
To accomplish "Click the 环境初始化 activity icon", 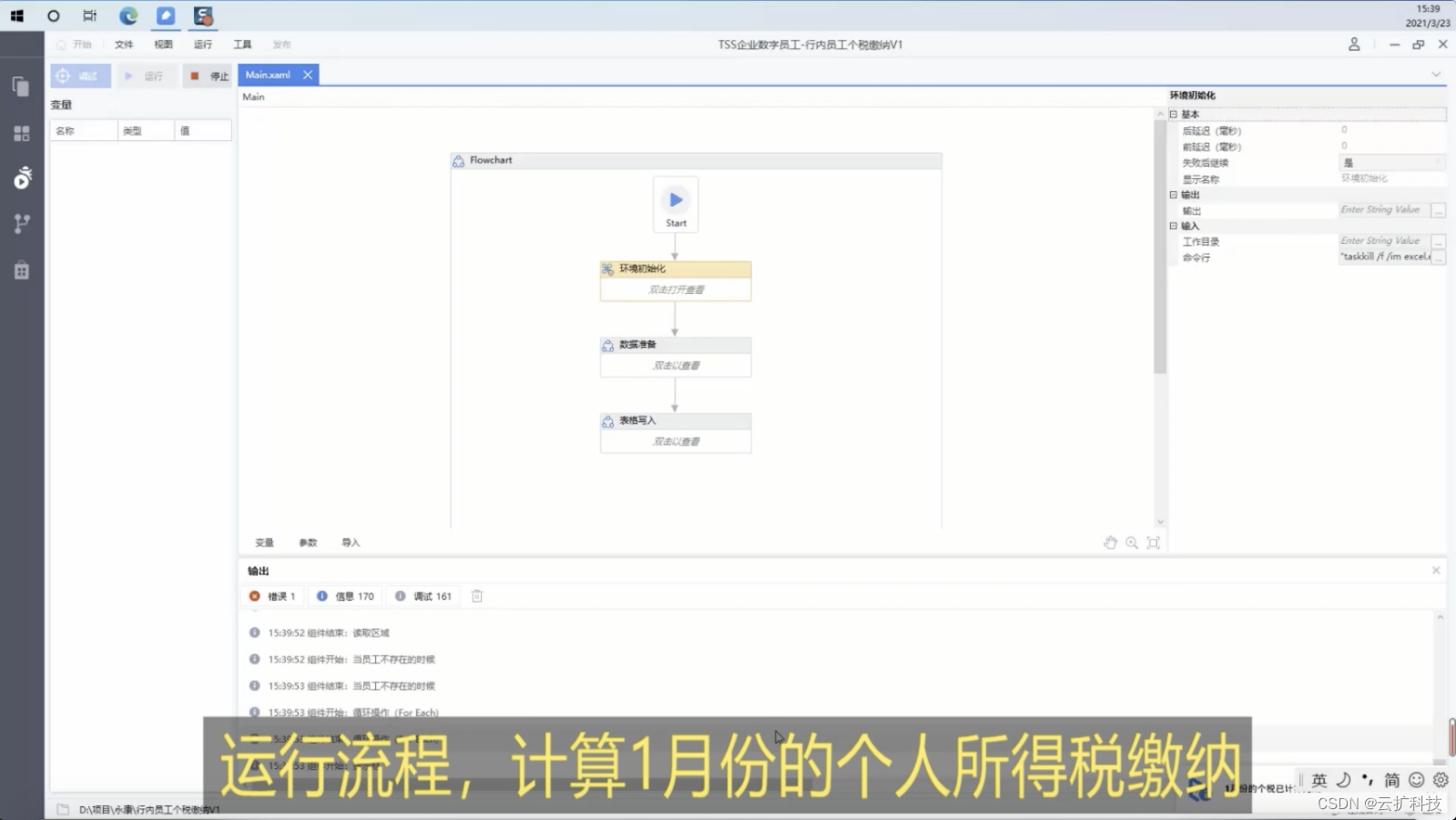I will pos(607,268).
